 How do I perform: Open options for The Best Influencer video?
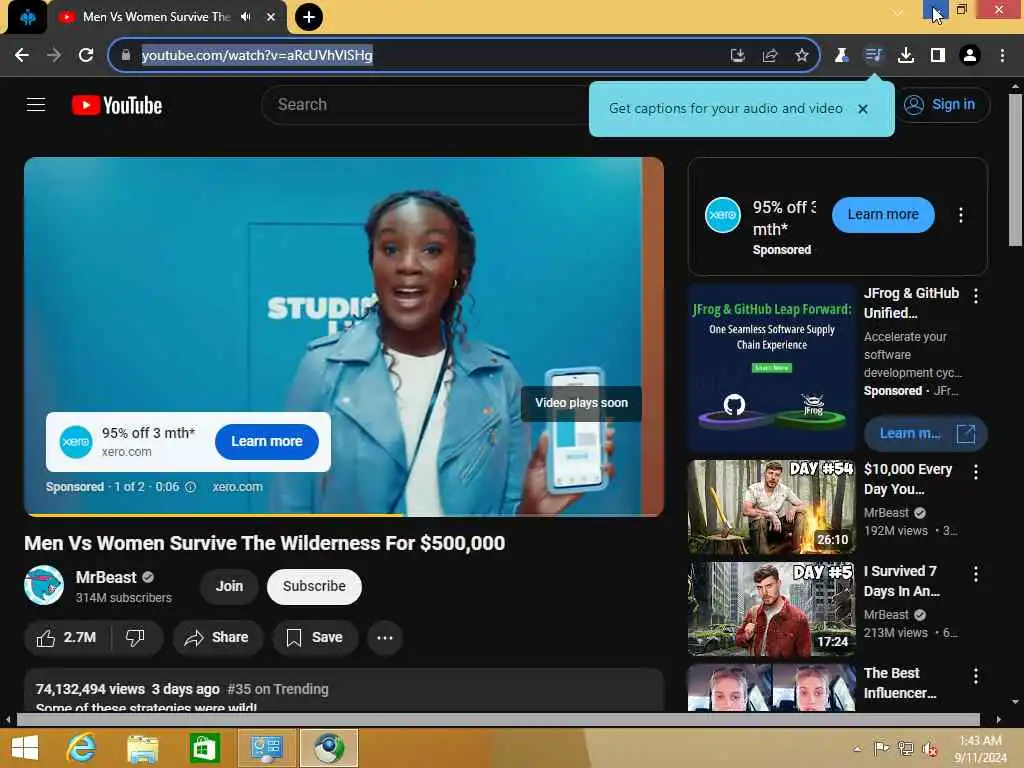click(976, 676)
